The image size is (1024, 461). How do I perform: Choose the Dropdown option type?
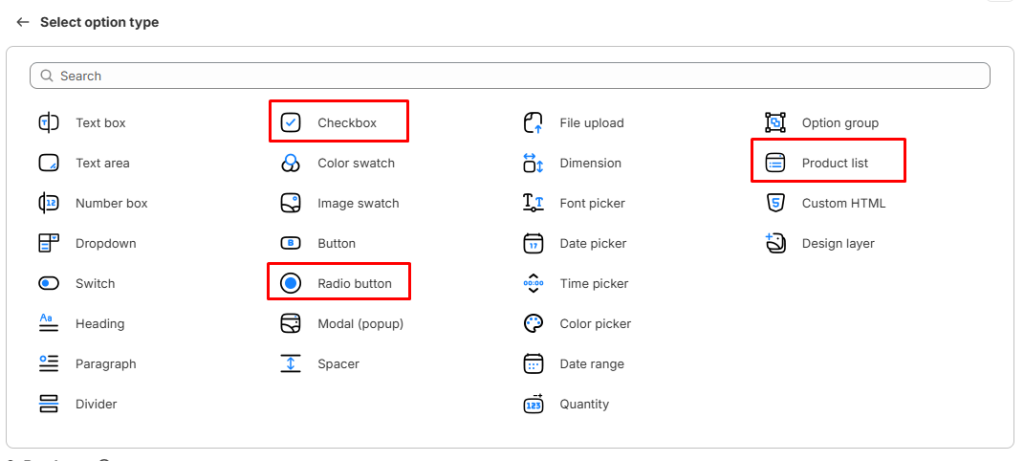tap(105, 243)
